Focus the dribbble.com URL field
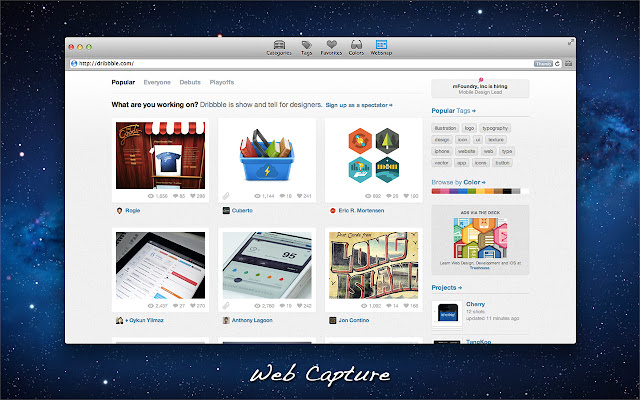The image size is (640, 400). 302,63
